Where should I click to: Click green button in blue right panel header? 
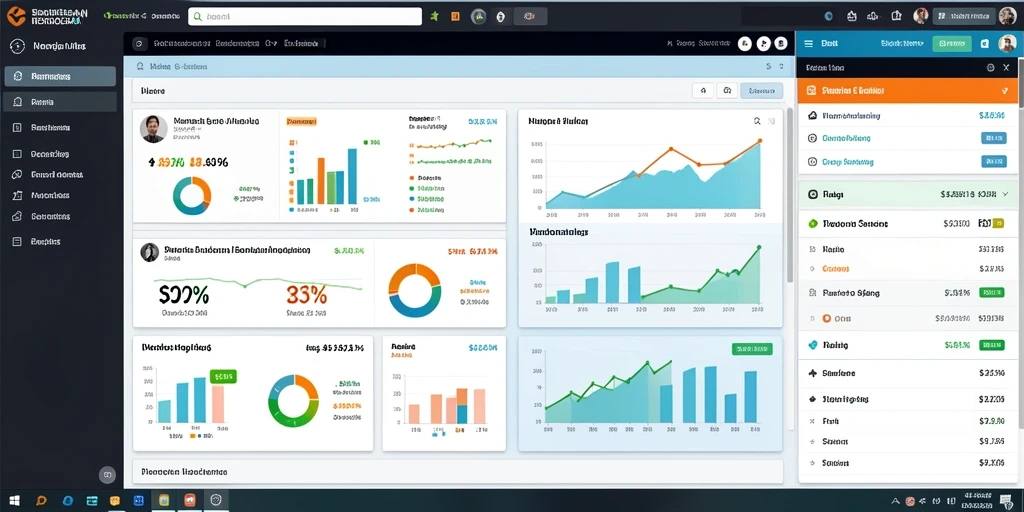point(952,44)
